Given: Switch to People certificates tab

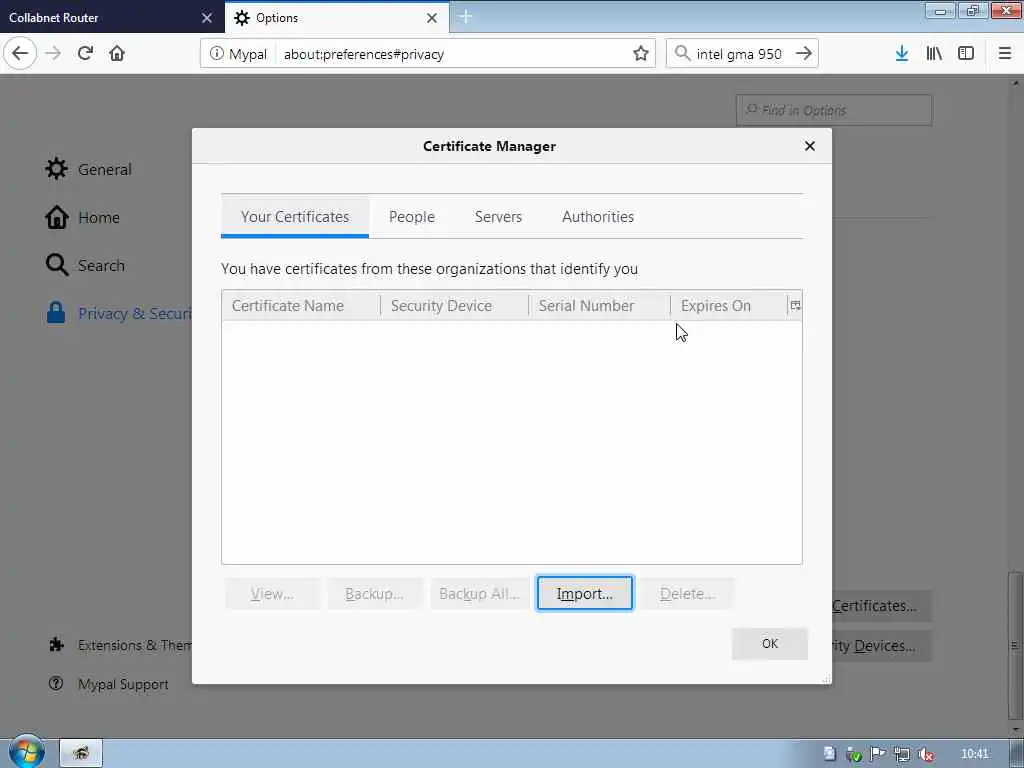Looking at the screenshot, I should [411, 217].
